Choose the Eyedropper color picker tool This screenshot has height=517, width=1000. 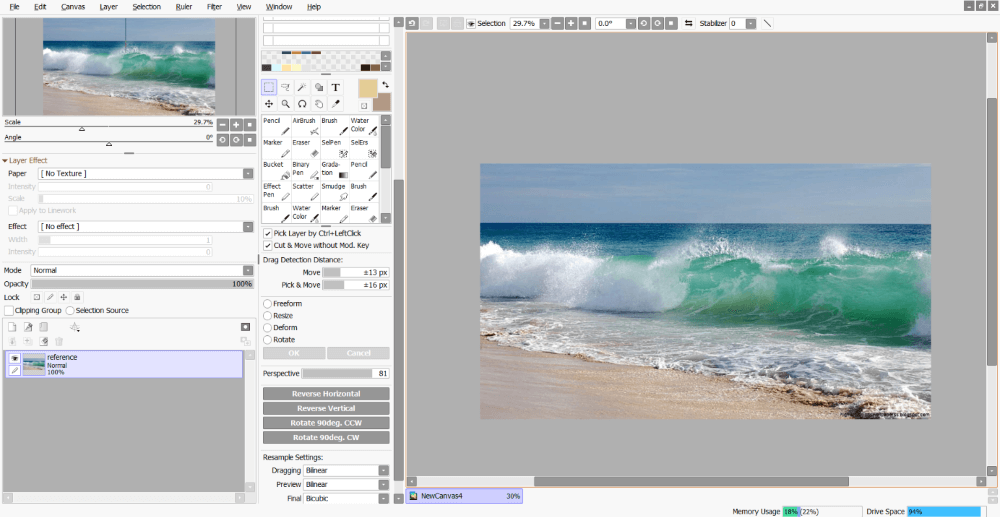click(x=336, y=104)
